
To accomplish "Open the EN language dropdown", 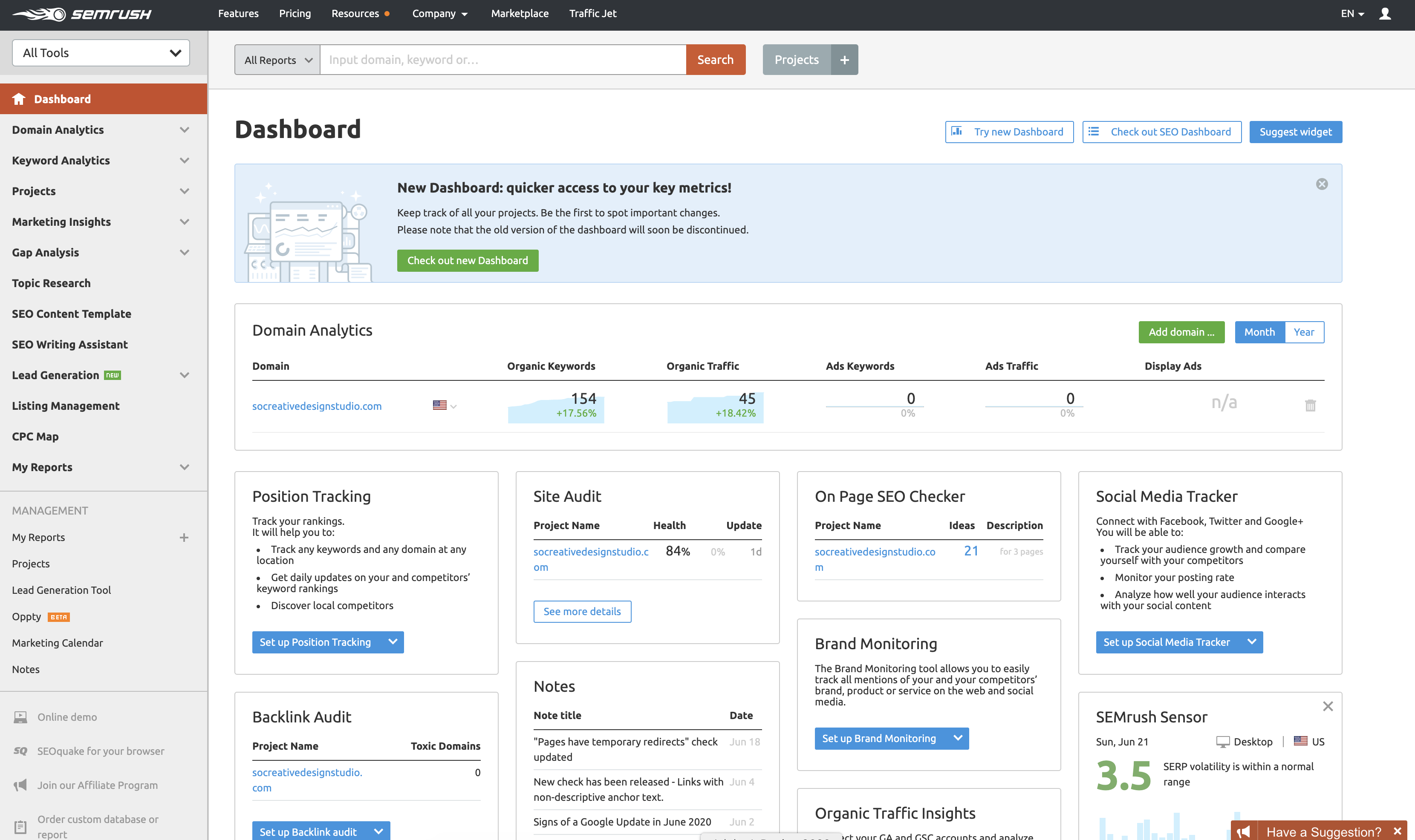I will coord(1353,14).
